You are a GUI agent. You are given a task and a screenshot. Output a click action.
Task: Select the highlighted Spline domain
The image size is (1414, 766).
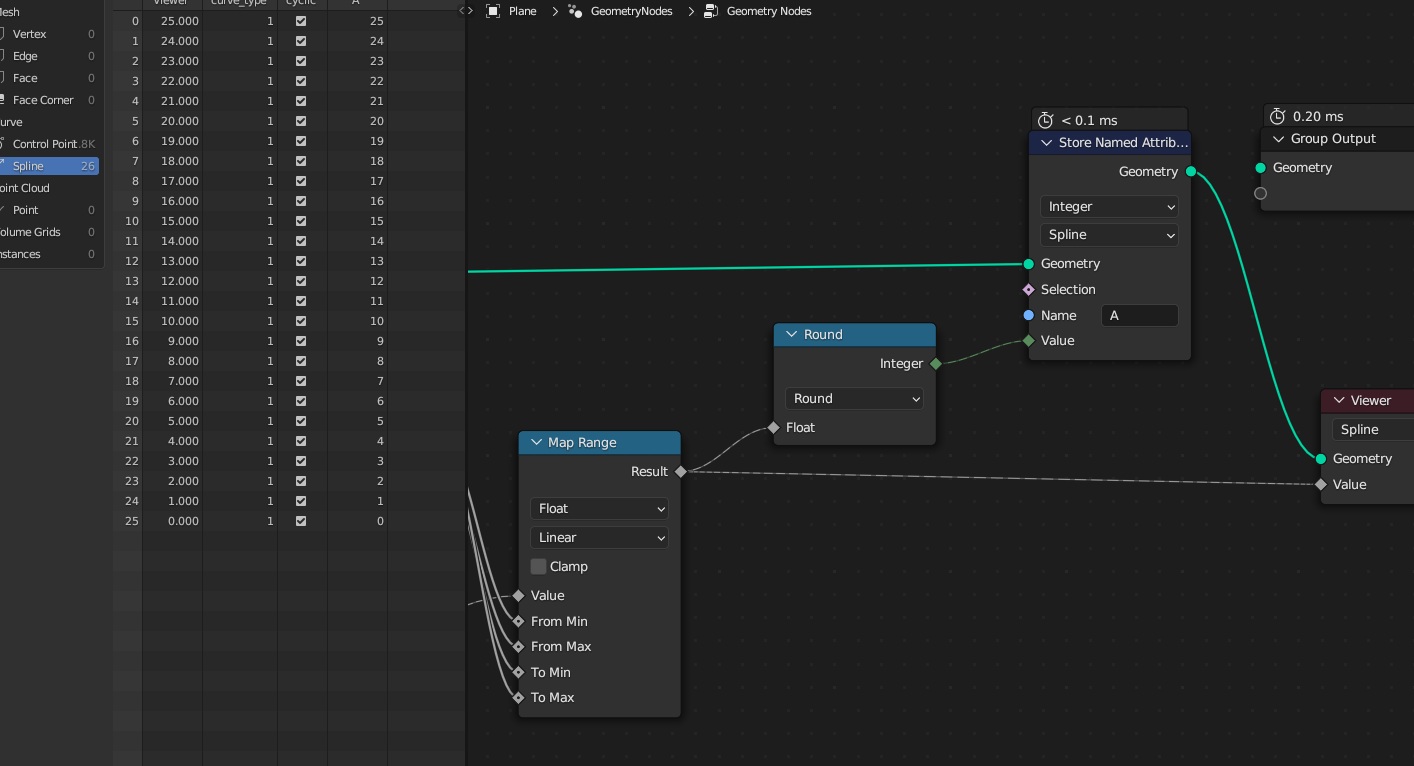[49, 166]
